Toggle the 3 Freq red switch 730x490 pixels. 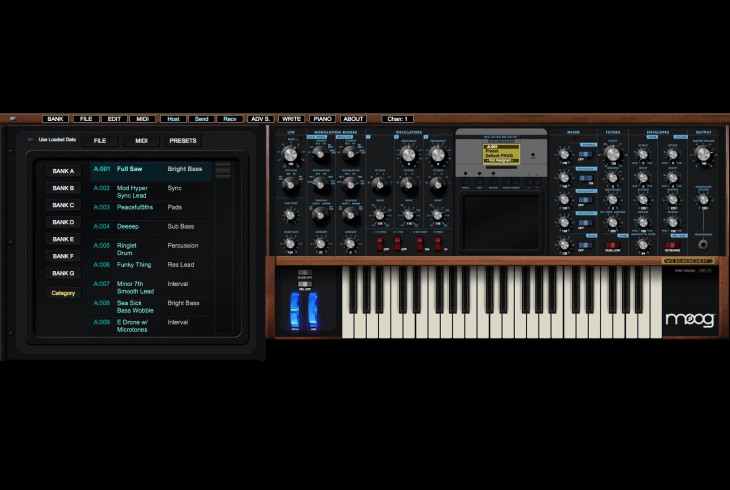point(438,242)
